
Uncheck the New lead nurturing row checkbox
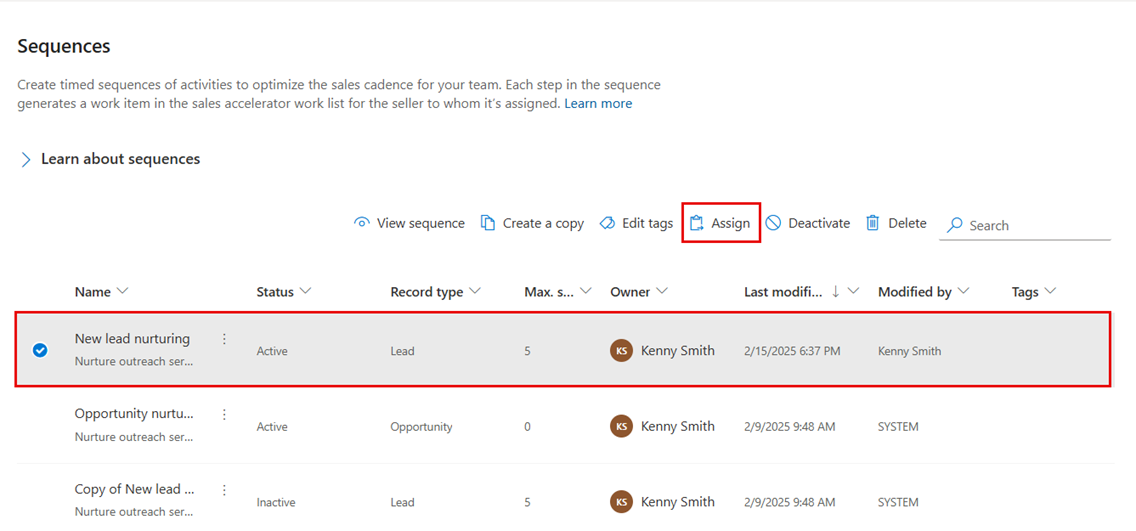coord(40,351)
